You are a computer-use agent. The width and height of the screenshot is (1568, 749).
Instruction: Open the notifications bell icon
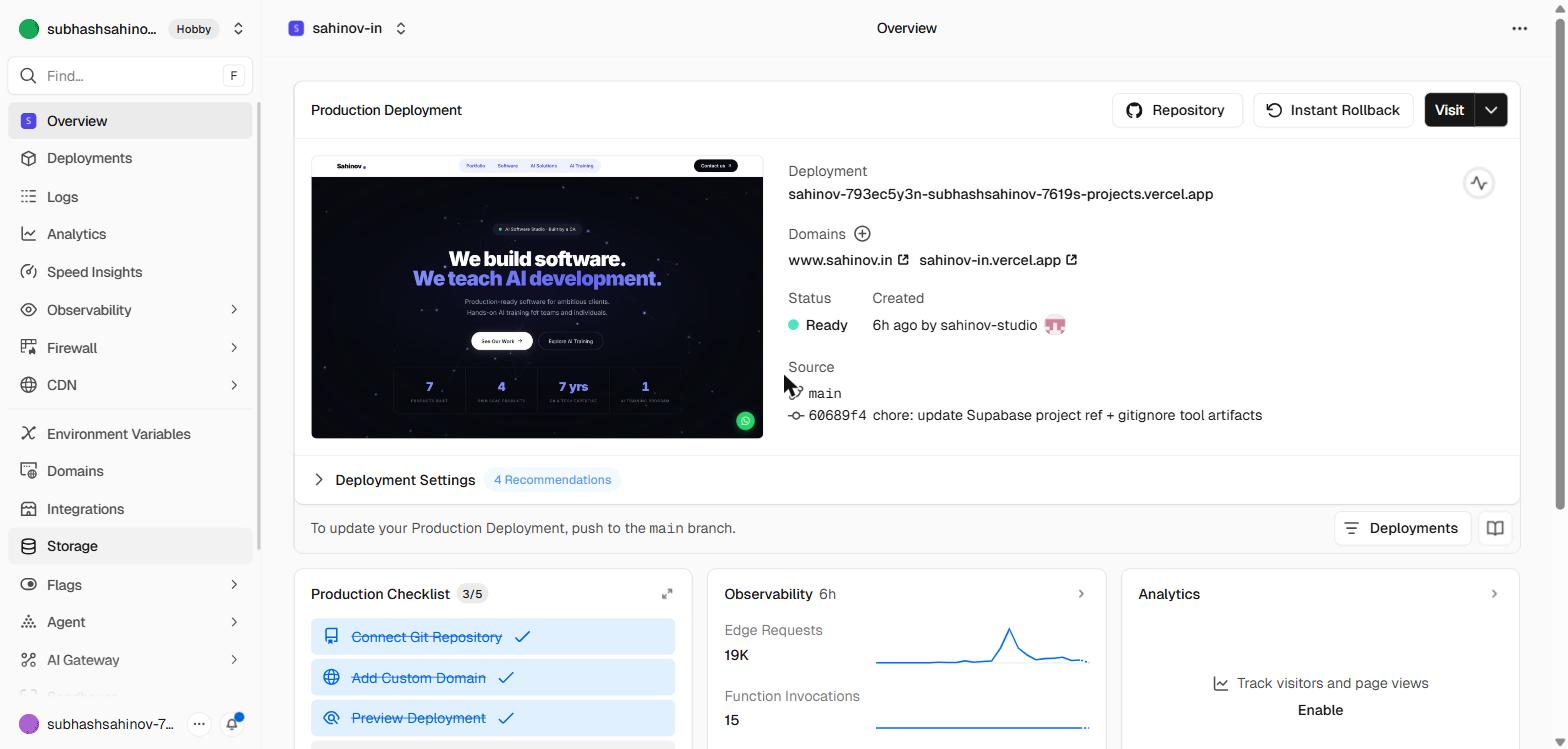tap(232, 724)
